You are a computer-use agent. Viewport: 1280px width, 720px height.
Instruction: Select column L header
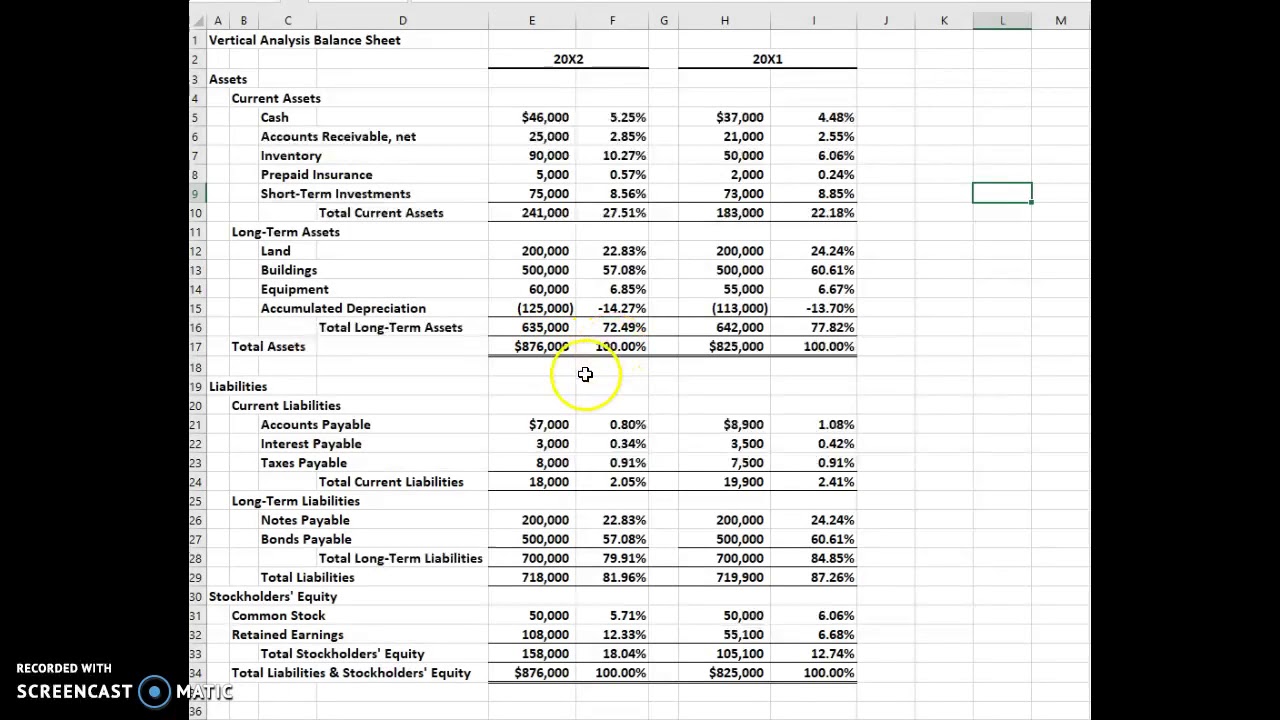point(1002,20)
